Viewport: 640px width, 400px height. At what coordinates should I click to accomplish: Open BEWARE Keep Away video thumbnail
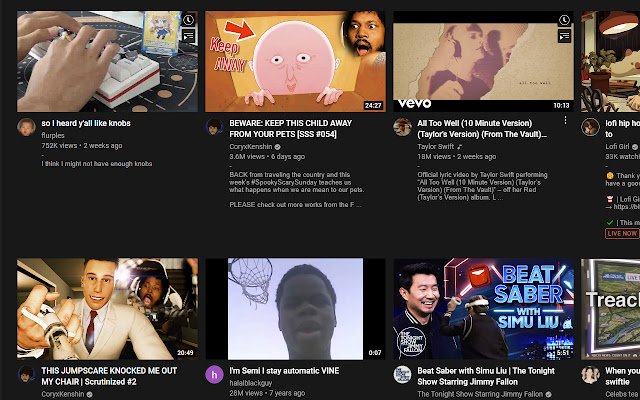click(x=295, y=61)
